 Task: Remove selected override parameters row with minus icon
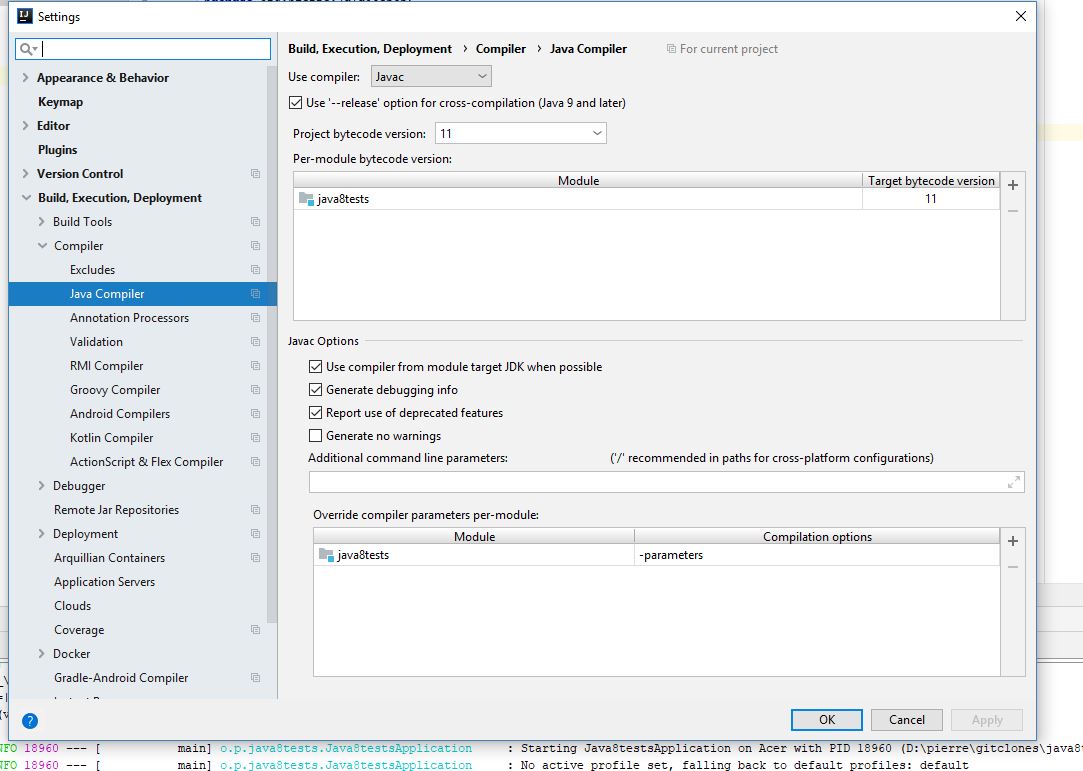click(1013, 566)
